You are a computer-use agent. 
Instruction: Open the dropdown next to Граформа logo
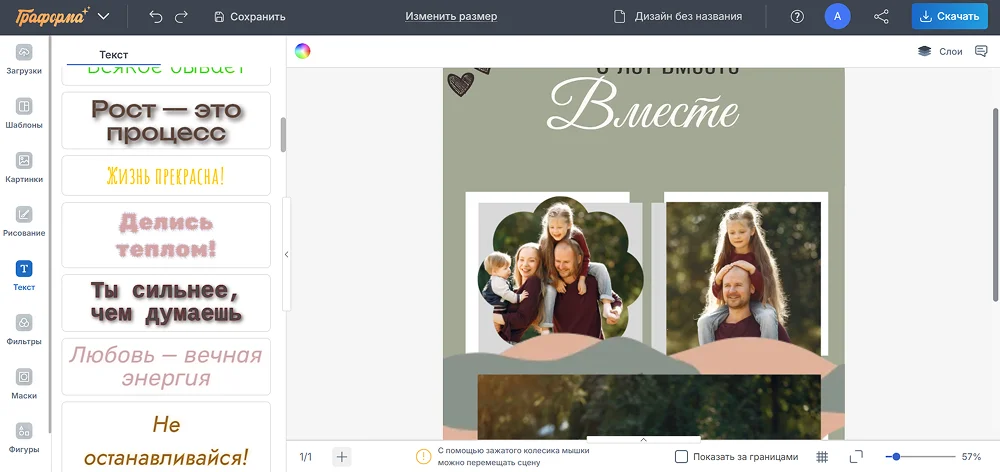104,17
